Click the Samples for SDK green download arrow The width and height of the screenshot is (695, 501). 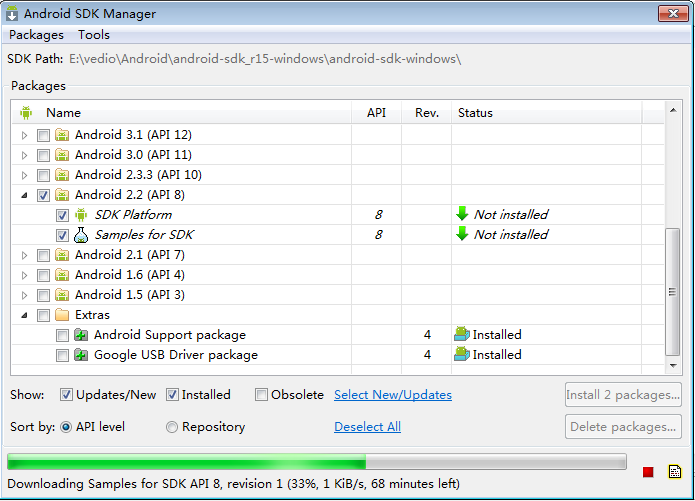point(462,234)
